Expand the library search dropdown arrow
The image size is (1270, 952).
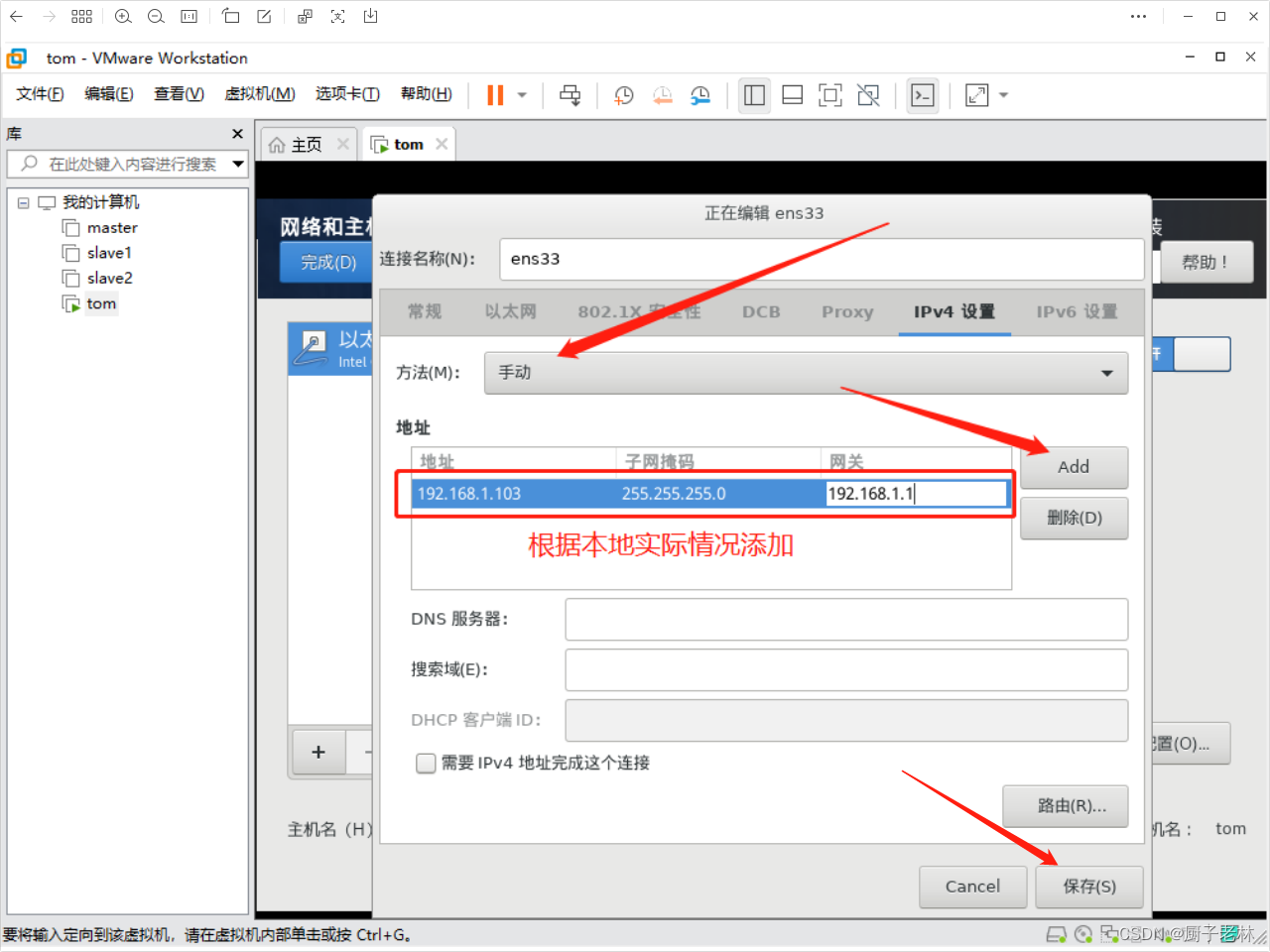tap(238, 164)
